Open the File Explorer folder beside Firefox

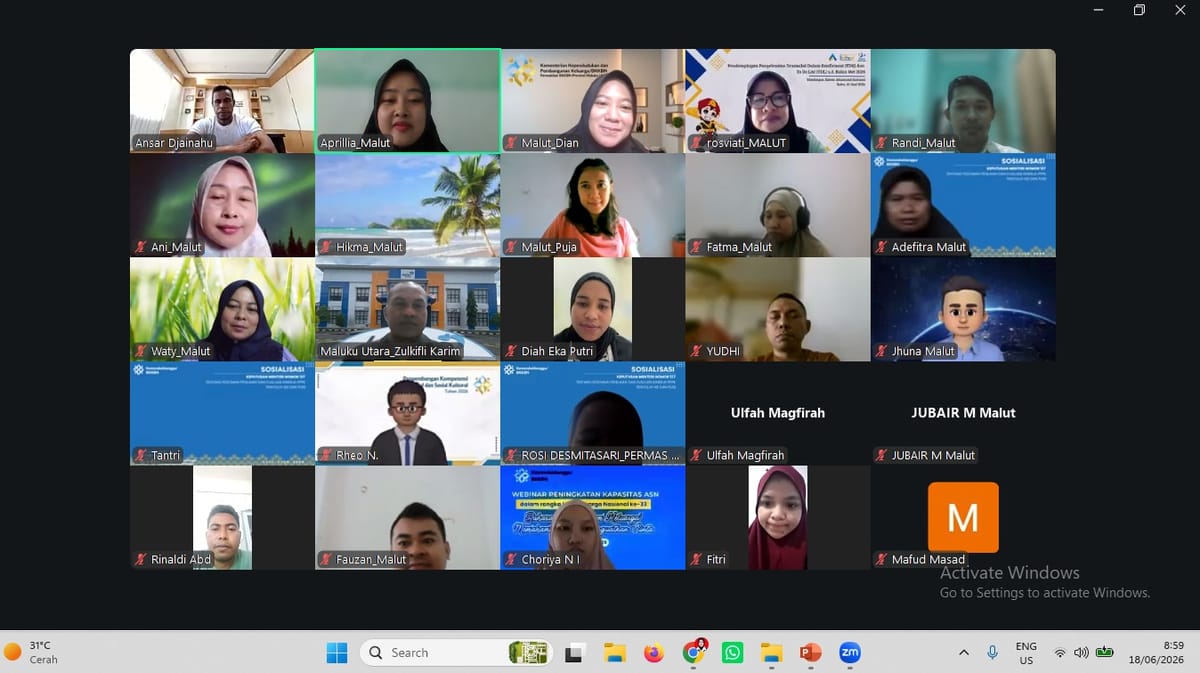614,653
